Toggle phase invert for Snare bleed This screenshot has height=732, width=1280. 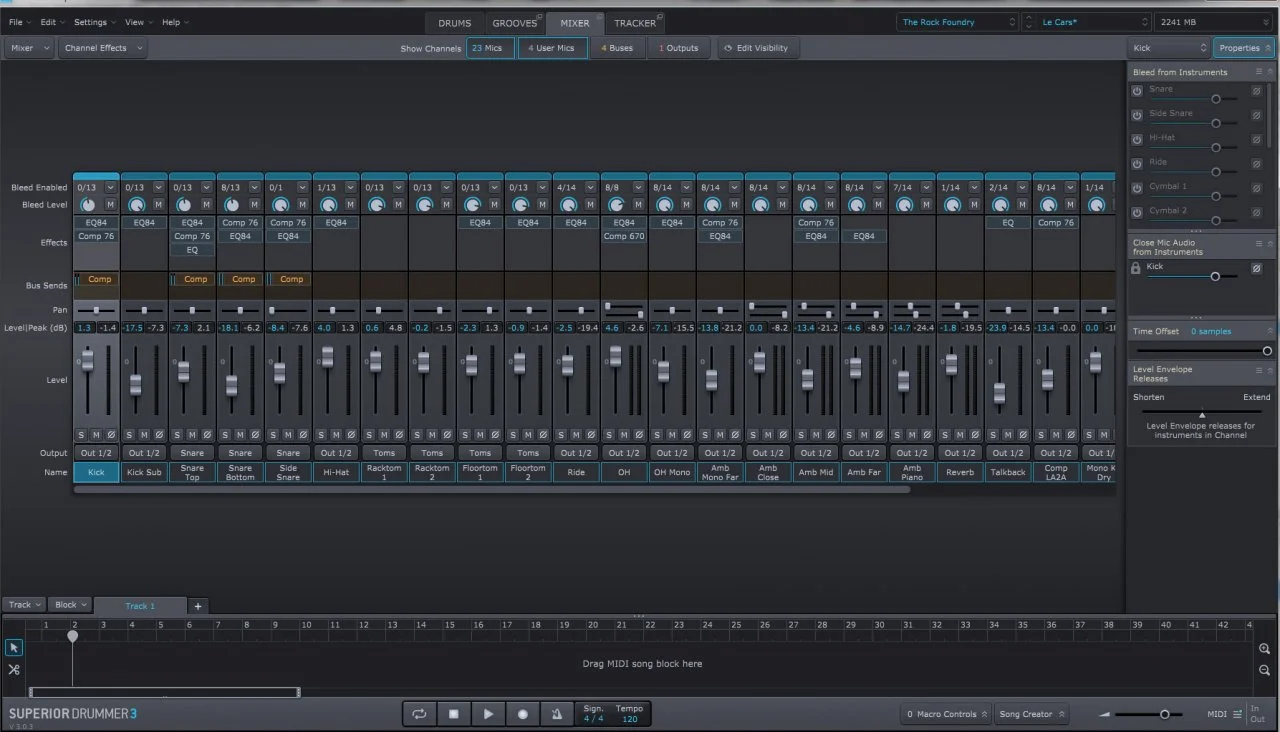point(1257,91)
